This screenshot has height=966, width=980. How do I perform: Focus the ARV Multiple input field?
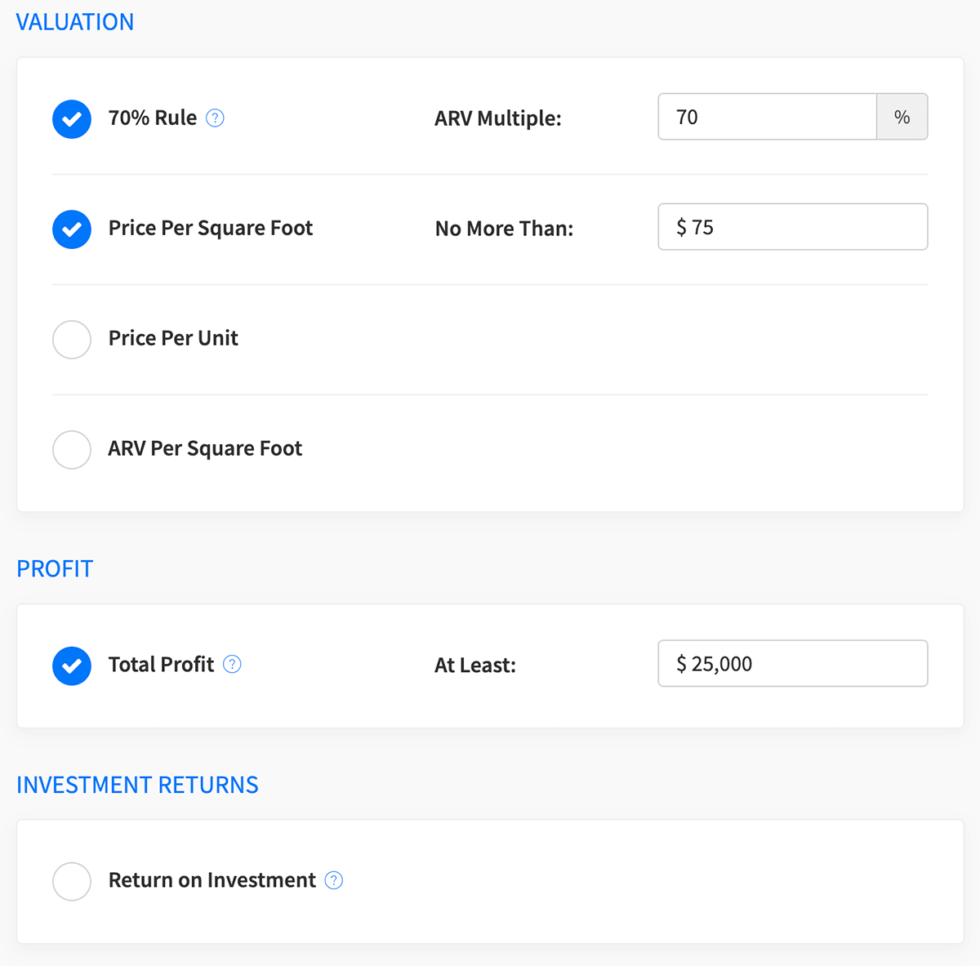767,117
